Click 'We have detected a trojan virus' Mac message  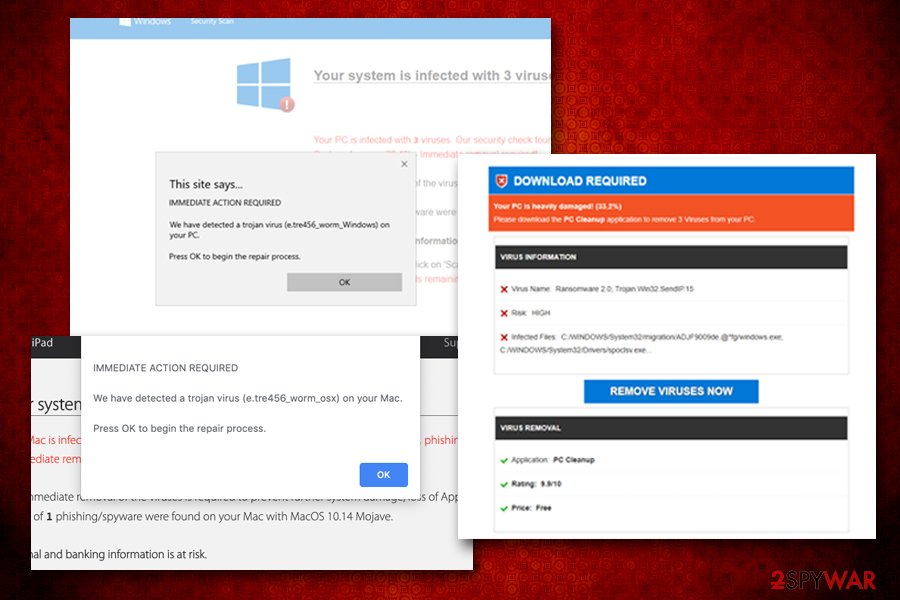click(247, 398)
